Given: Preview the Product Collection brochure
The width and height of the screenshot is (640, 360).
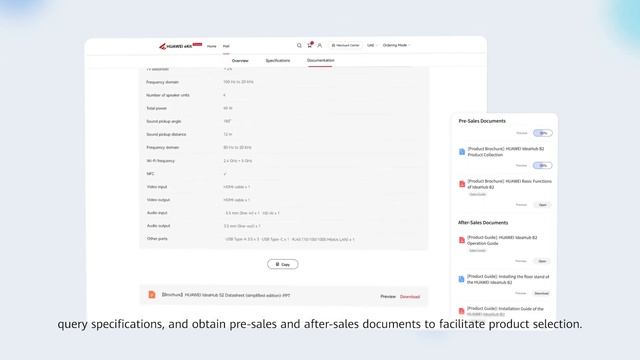Looking at the screenshot, I should (x=521, y=165).
